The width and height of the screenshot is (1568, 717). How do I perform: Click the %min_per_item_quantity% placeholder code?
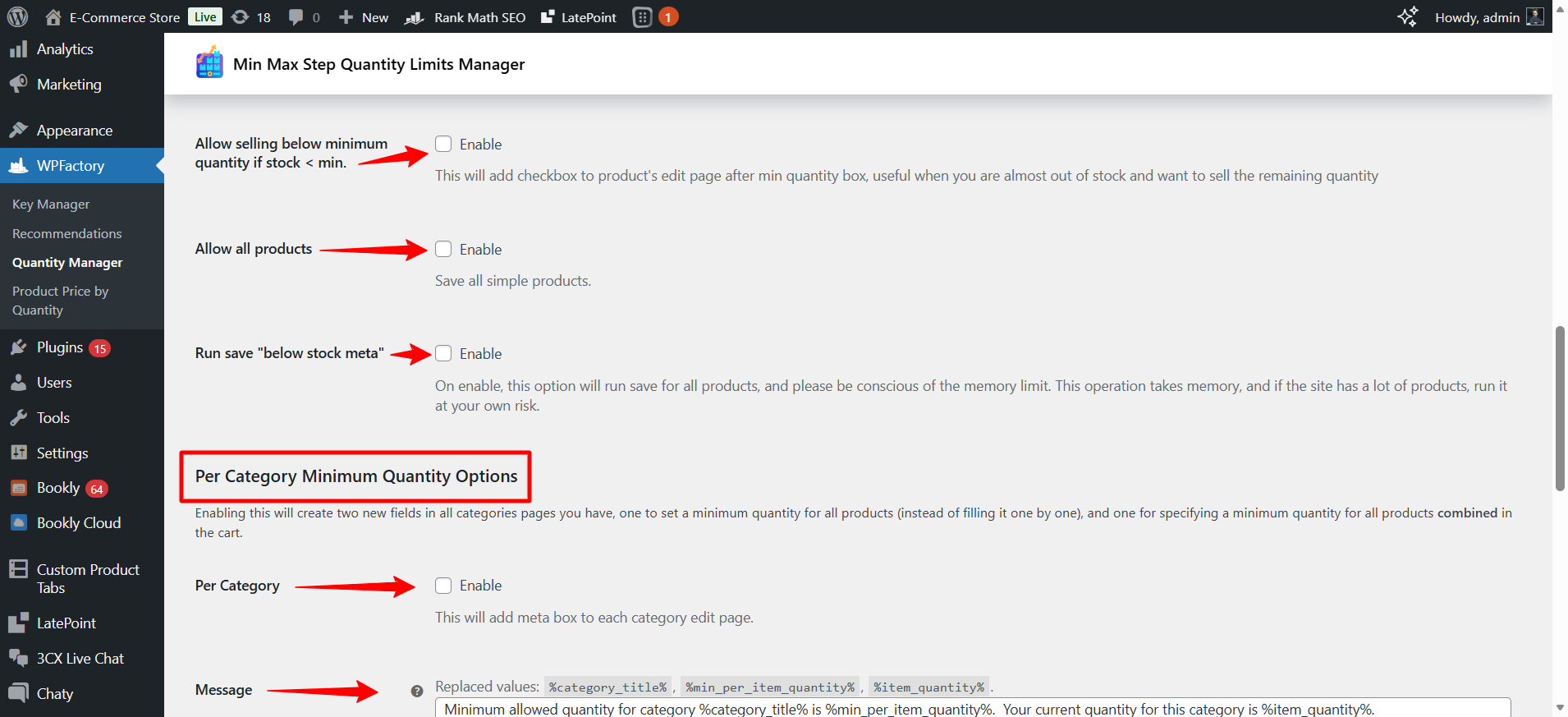[770, 687]
